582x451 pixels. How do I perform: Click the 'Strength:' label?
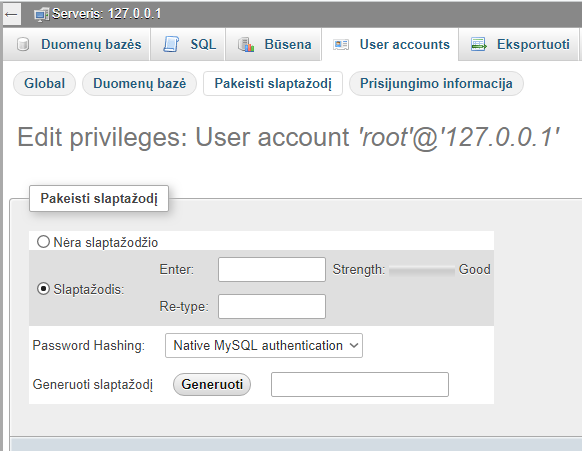tap(359, 269)
